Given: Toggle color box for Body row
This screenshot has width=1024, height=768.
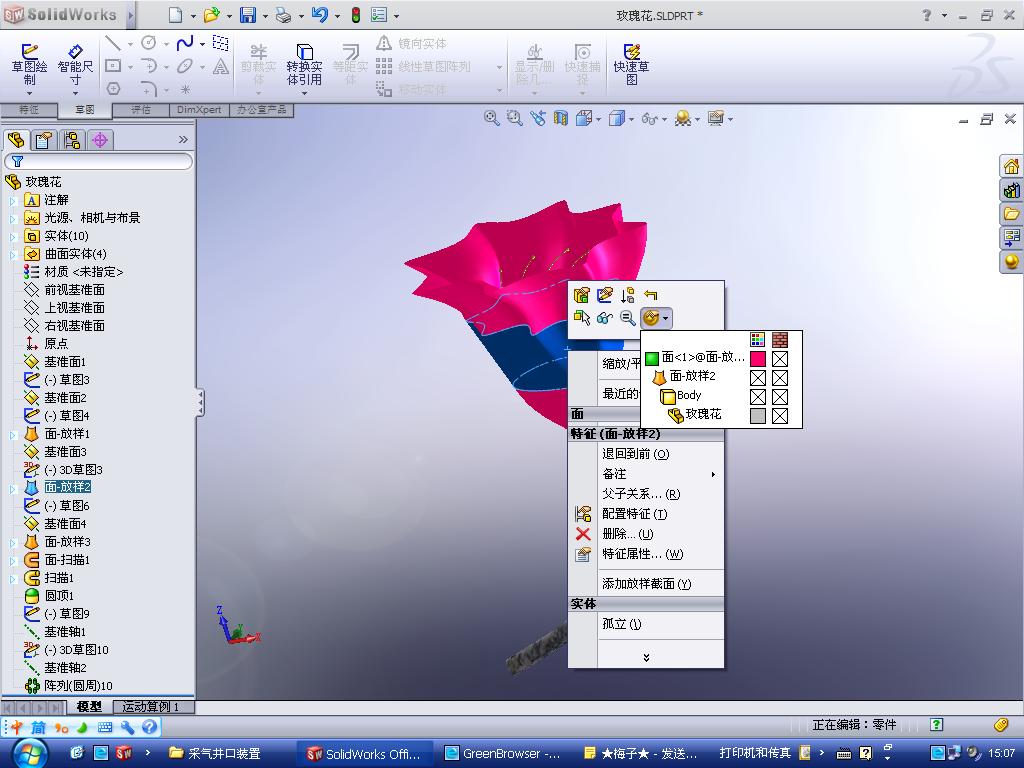Looking at the screenshot, I should (758, 396).
